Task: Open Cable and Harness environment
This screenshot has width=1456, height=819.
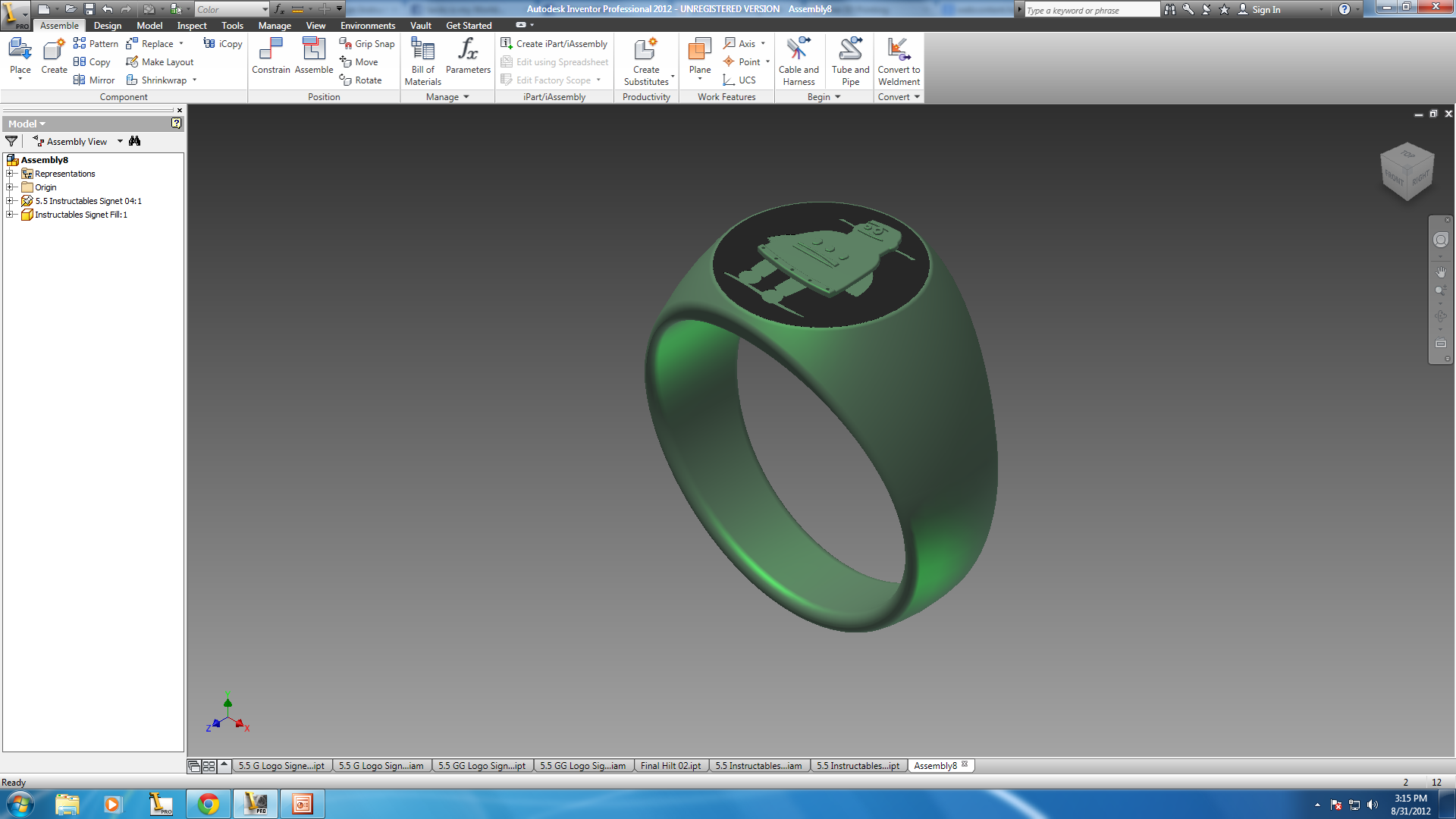Action: pos(799,61)
